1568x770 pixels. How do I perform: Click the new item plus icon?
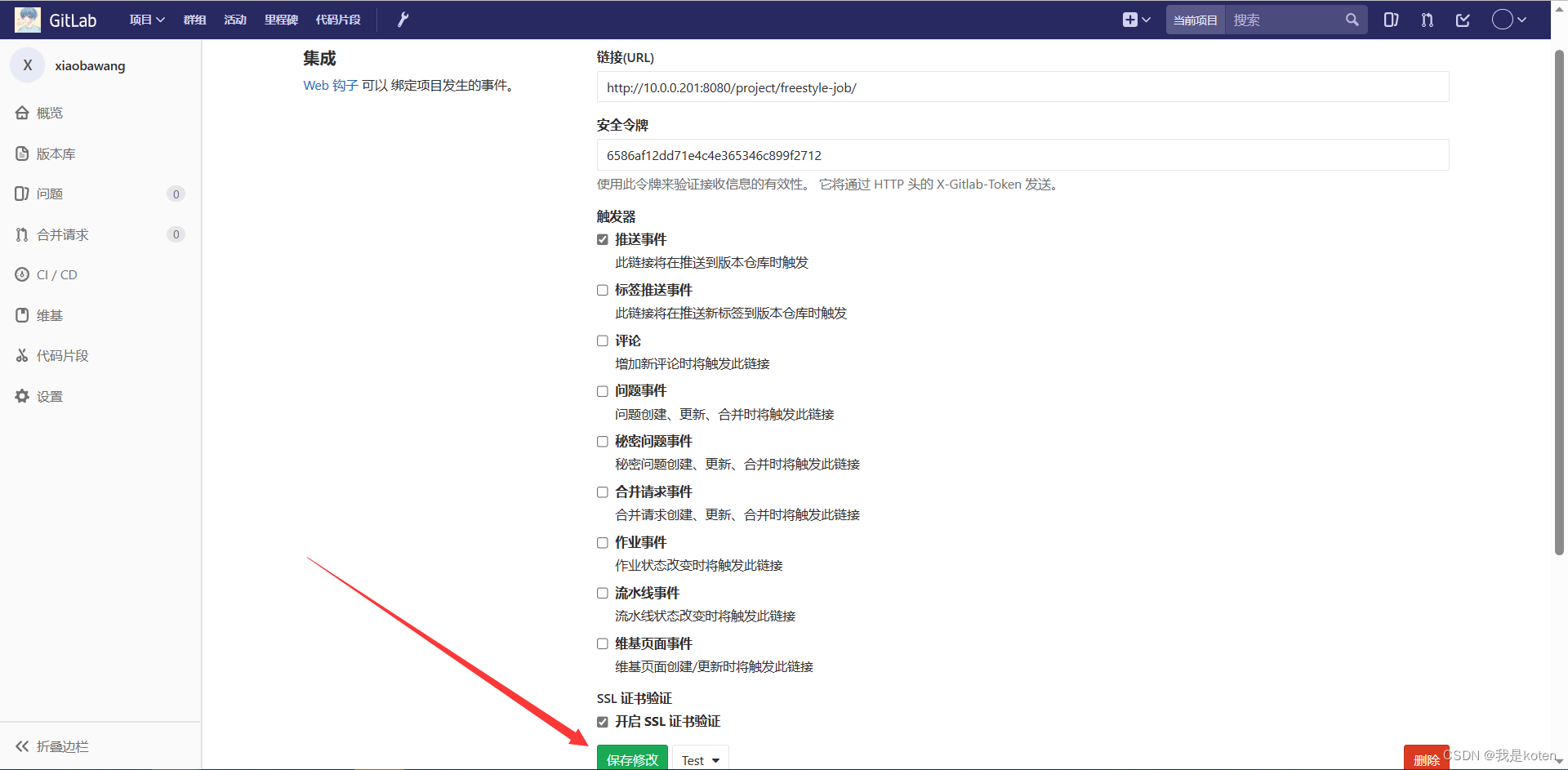click(x=1136, y=20)
